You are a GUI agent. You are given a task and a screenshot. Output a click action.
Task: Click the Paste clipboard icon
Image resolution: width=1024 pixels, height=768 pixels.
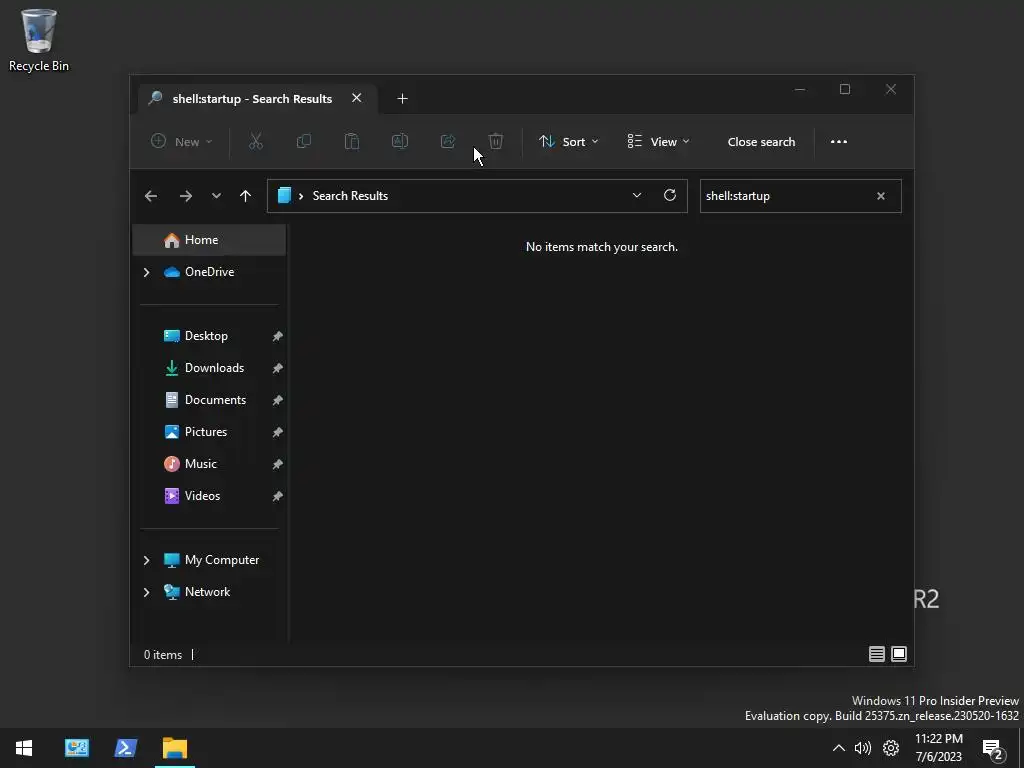tap(352, 141)
